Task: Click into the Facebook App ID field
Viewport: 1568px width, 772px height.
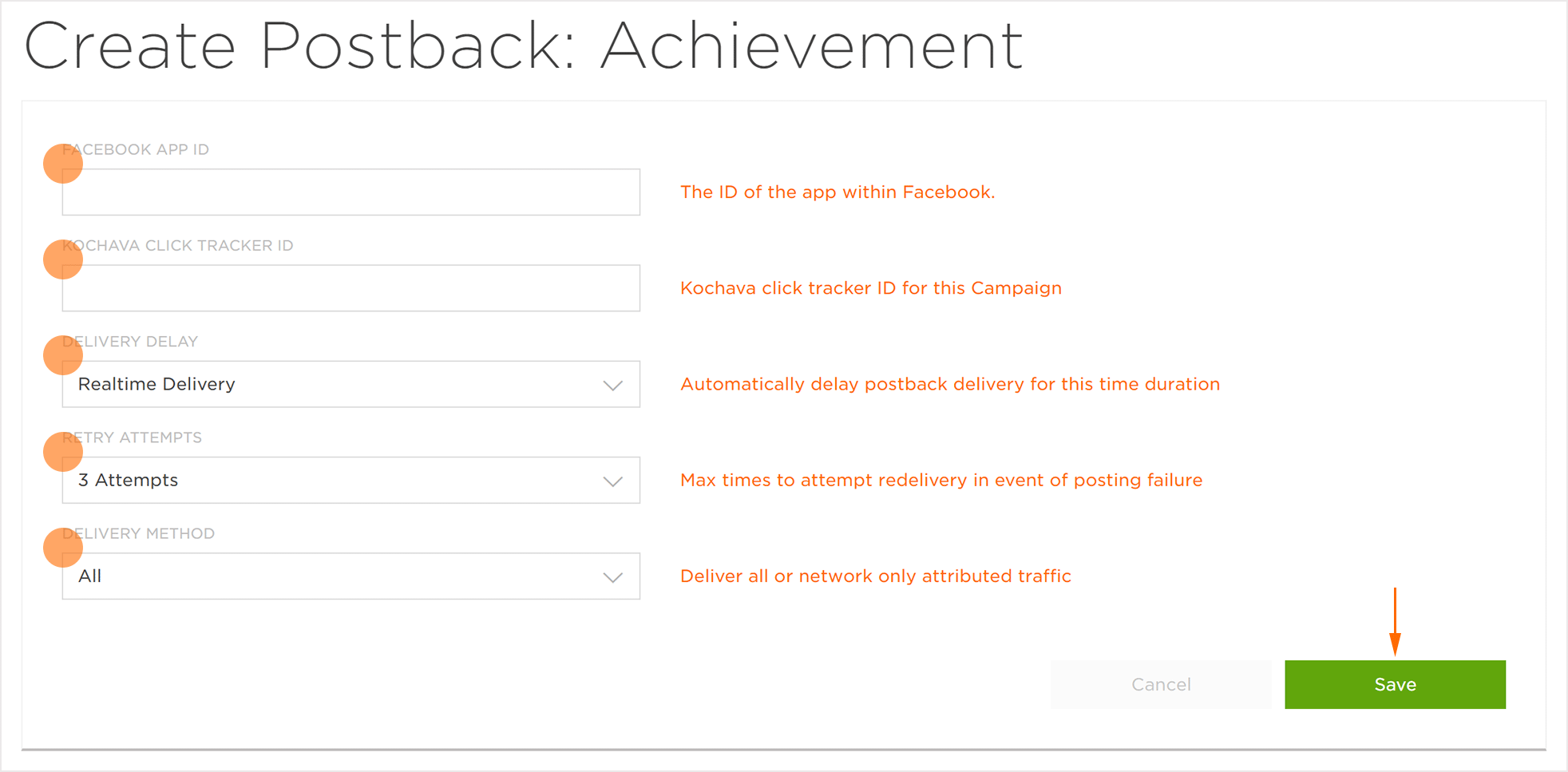Action: click(x=351, y=192)
